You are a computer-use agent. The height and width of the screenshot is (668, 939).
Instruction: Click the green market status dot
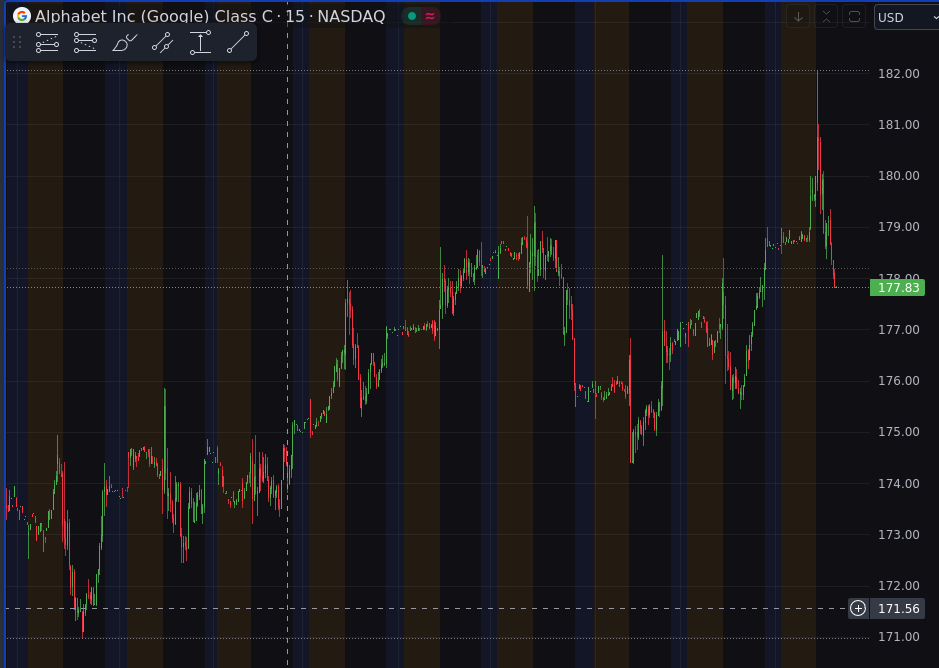pos(412,16)
